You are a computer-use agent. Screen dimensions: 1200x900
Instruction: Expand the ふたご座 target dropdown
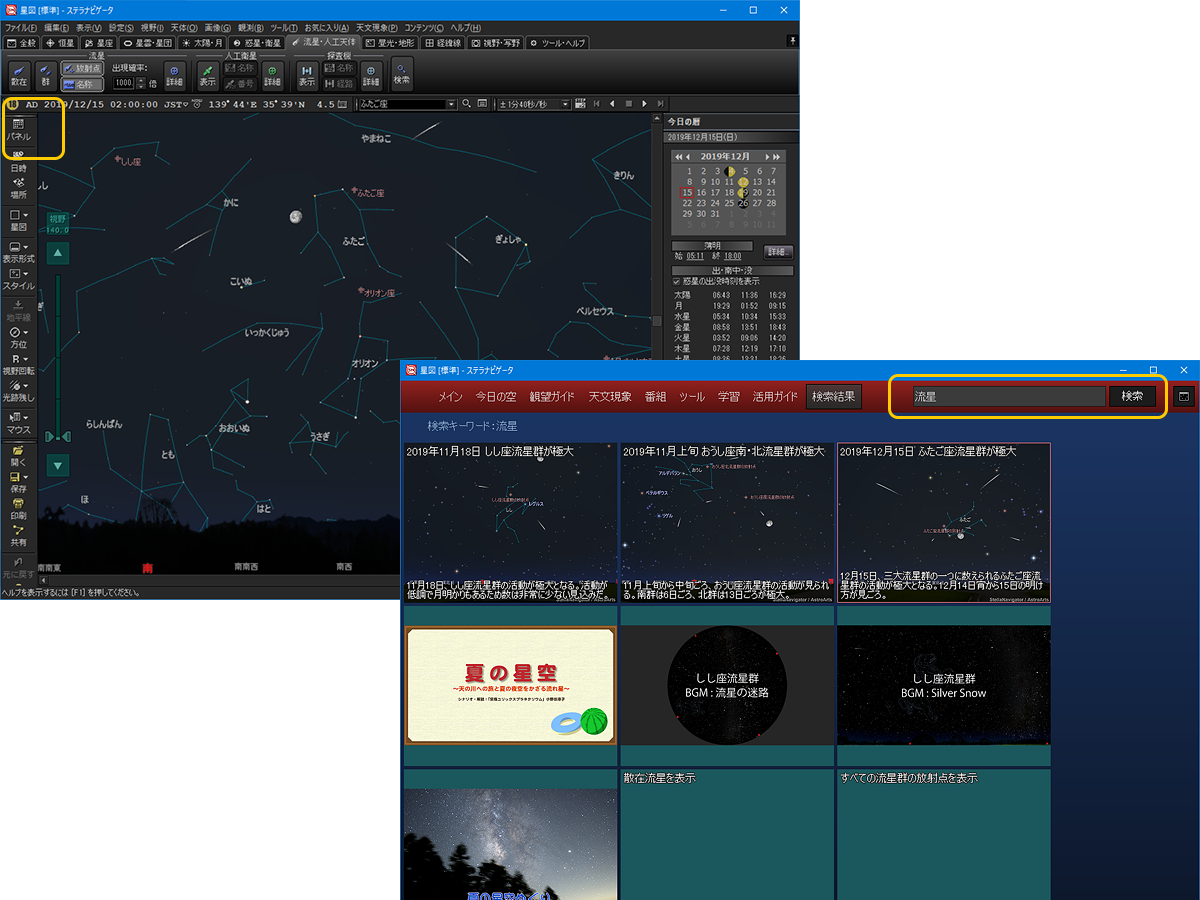[451, 104]
